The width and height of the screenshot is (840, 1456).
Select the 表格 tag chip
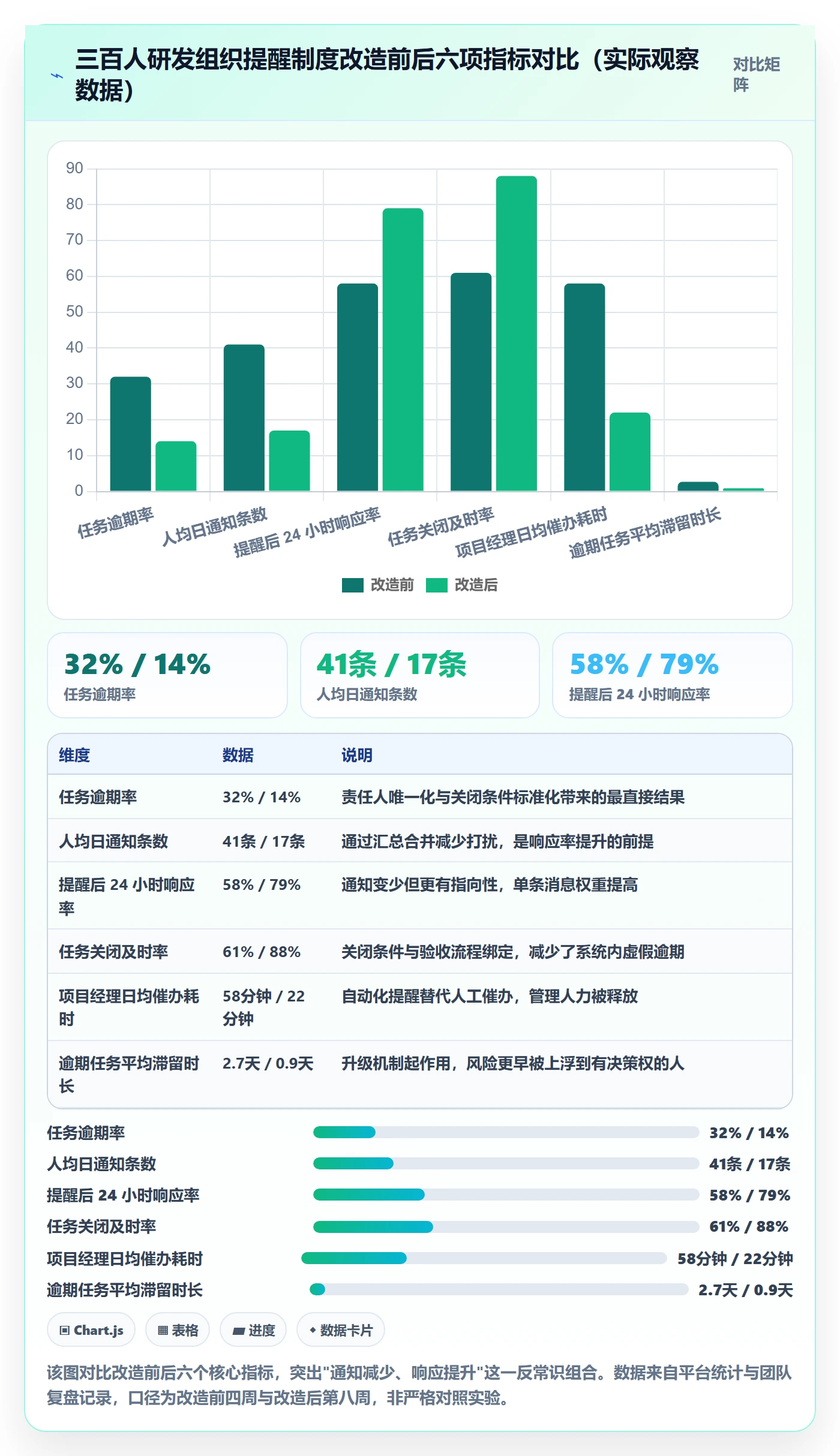point(178,1330)
